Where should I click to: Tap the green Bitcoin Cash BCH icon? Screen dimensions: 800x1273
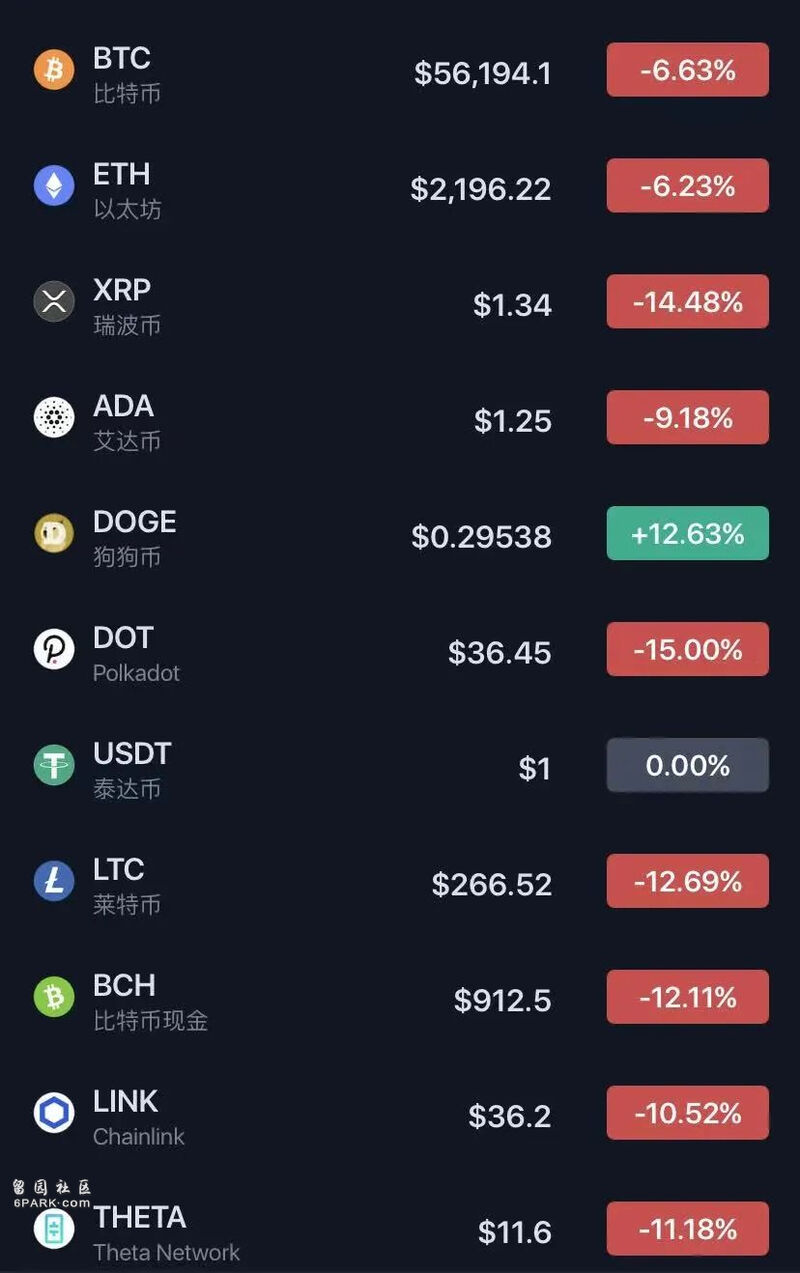54,997
